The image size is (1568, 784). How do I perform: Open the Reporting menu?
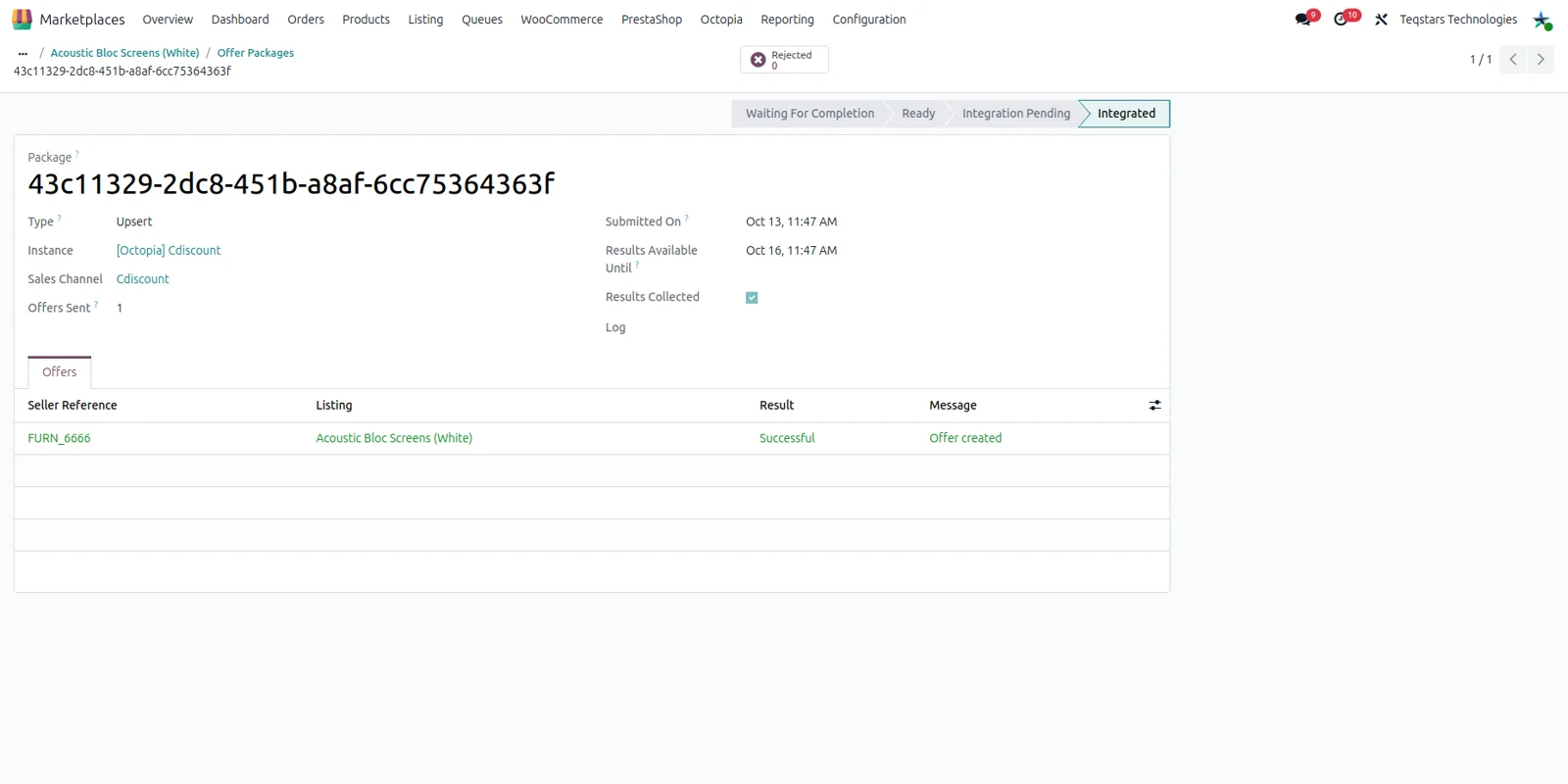click(x=787, y=20)
